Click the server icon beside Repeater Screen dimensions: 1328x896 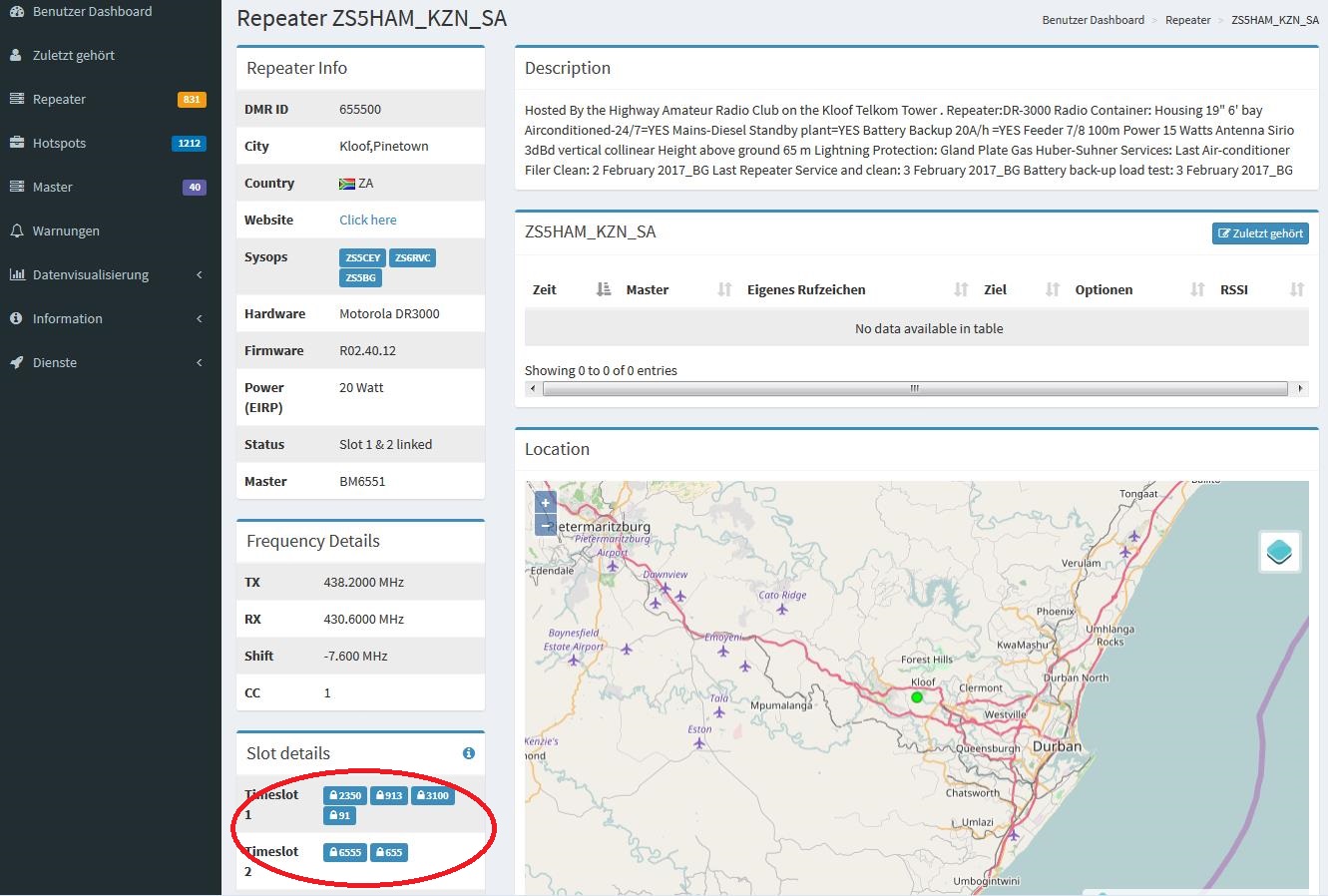(x=16, y=99)
